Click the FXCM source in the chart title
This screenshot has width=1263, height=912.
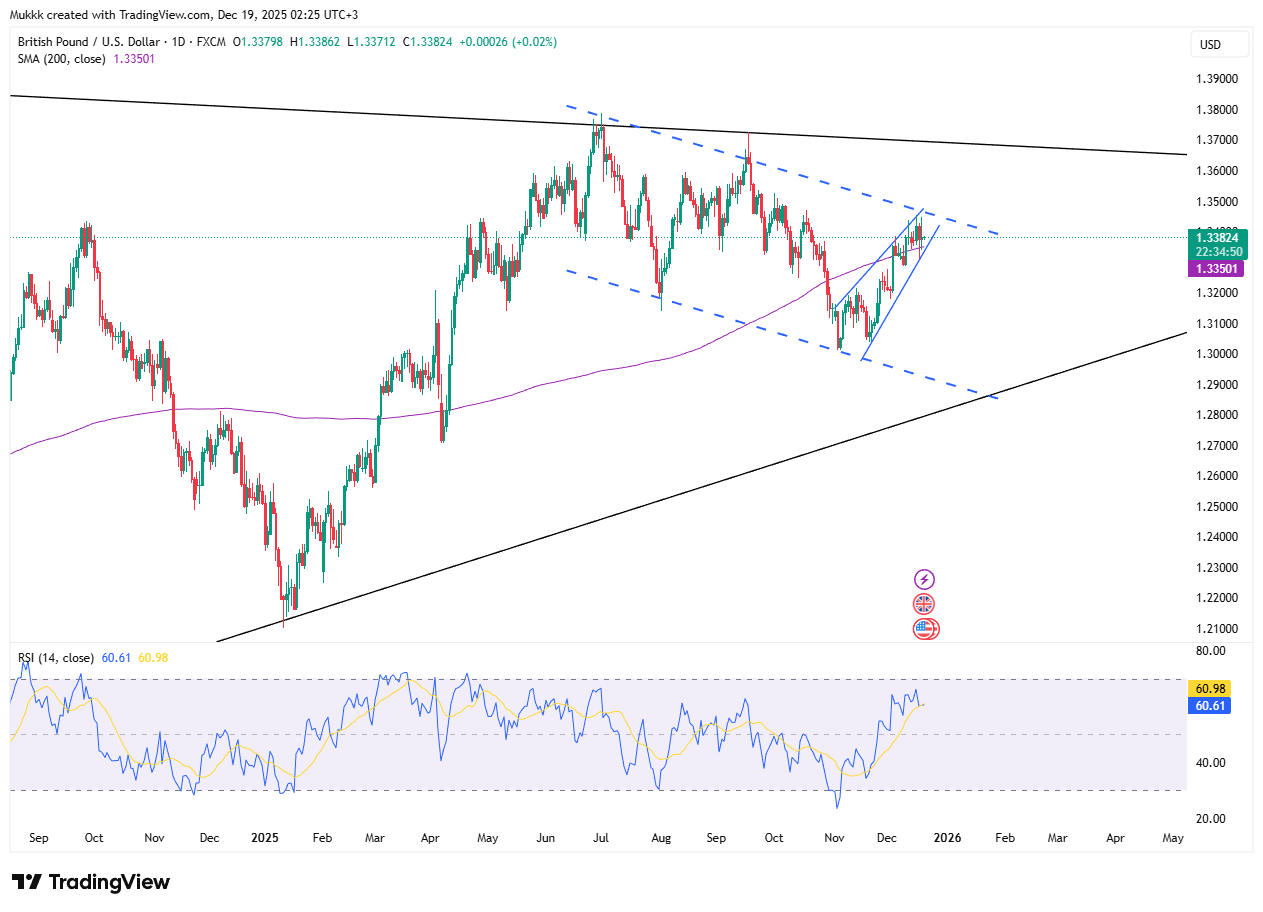coord(211,42)
